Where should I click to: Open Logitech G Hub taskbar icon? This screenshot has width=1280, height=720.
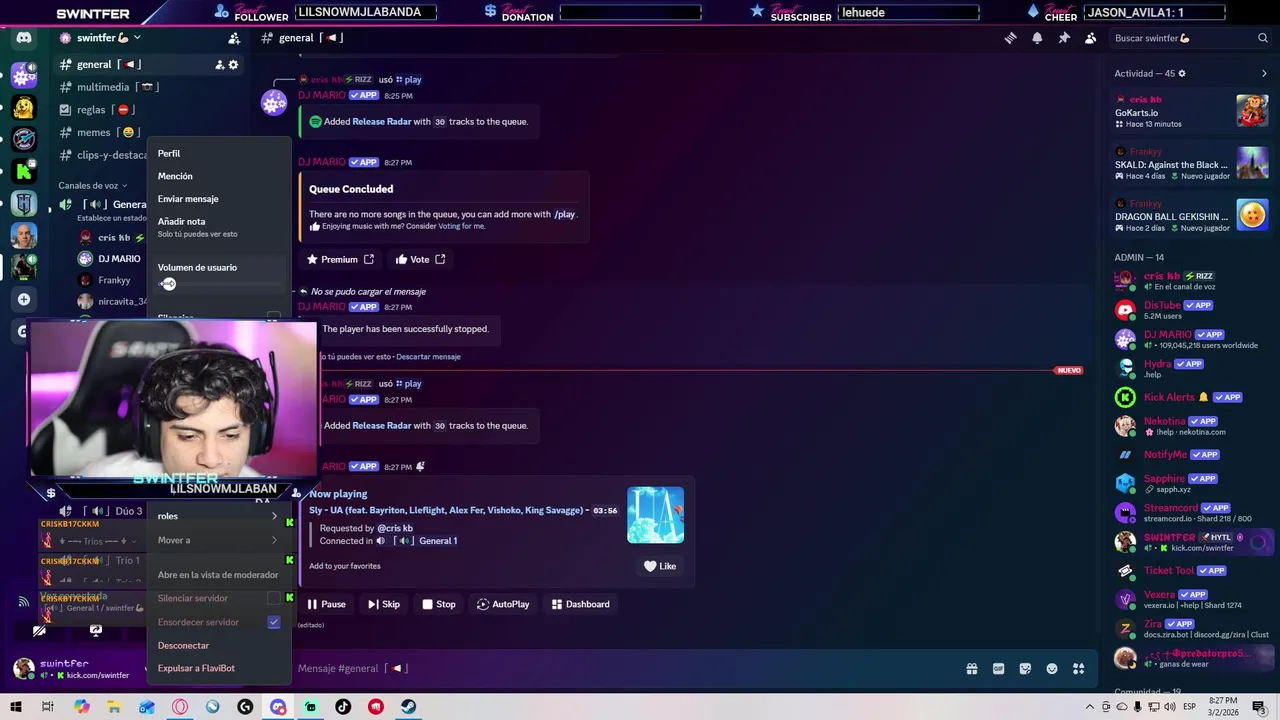(245, 707)
